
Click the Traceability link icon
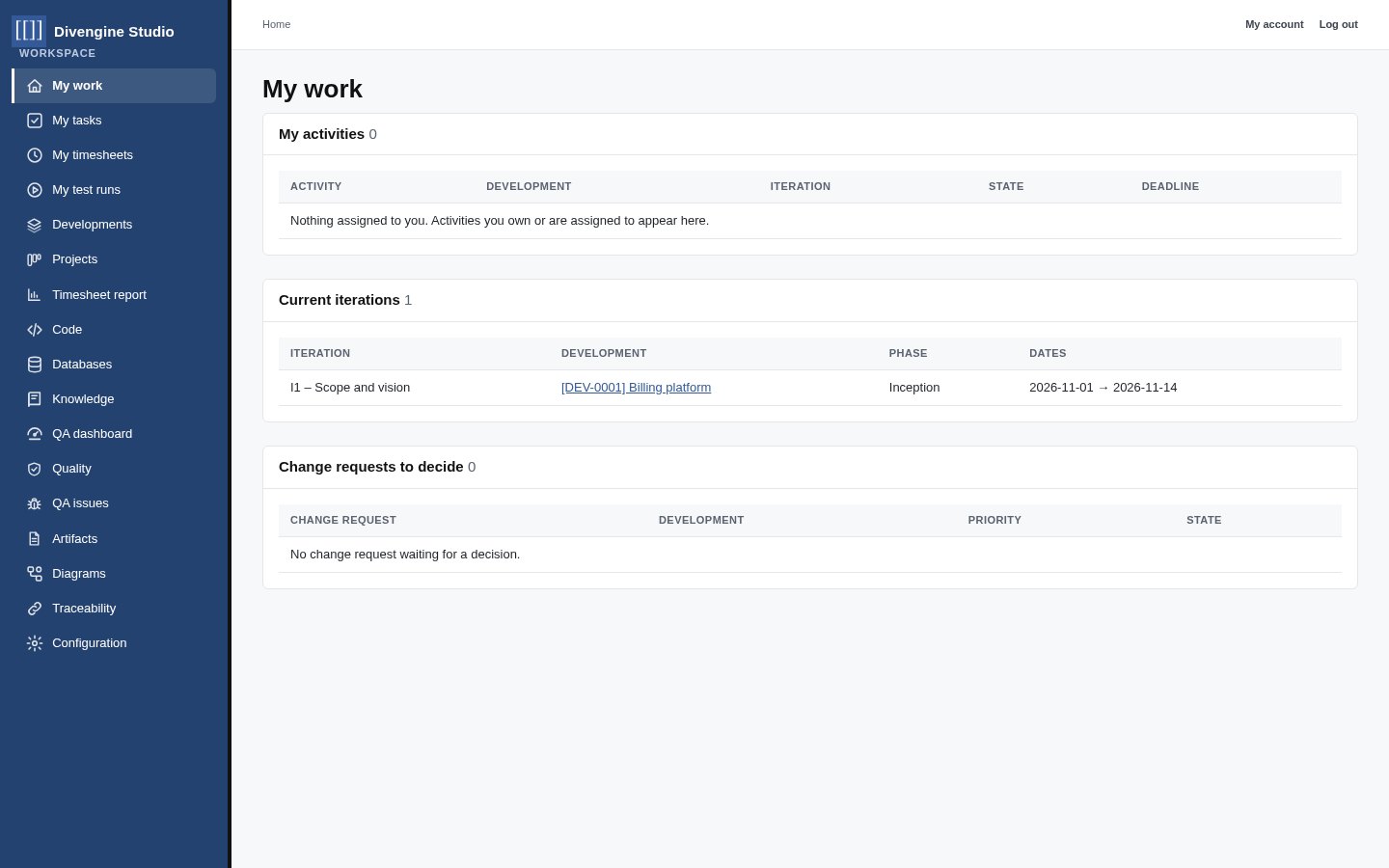click(35, 609)
